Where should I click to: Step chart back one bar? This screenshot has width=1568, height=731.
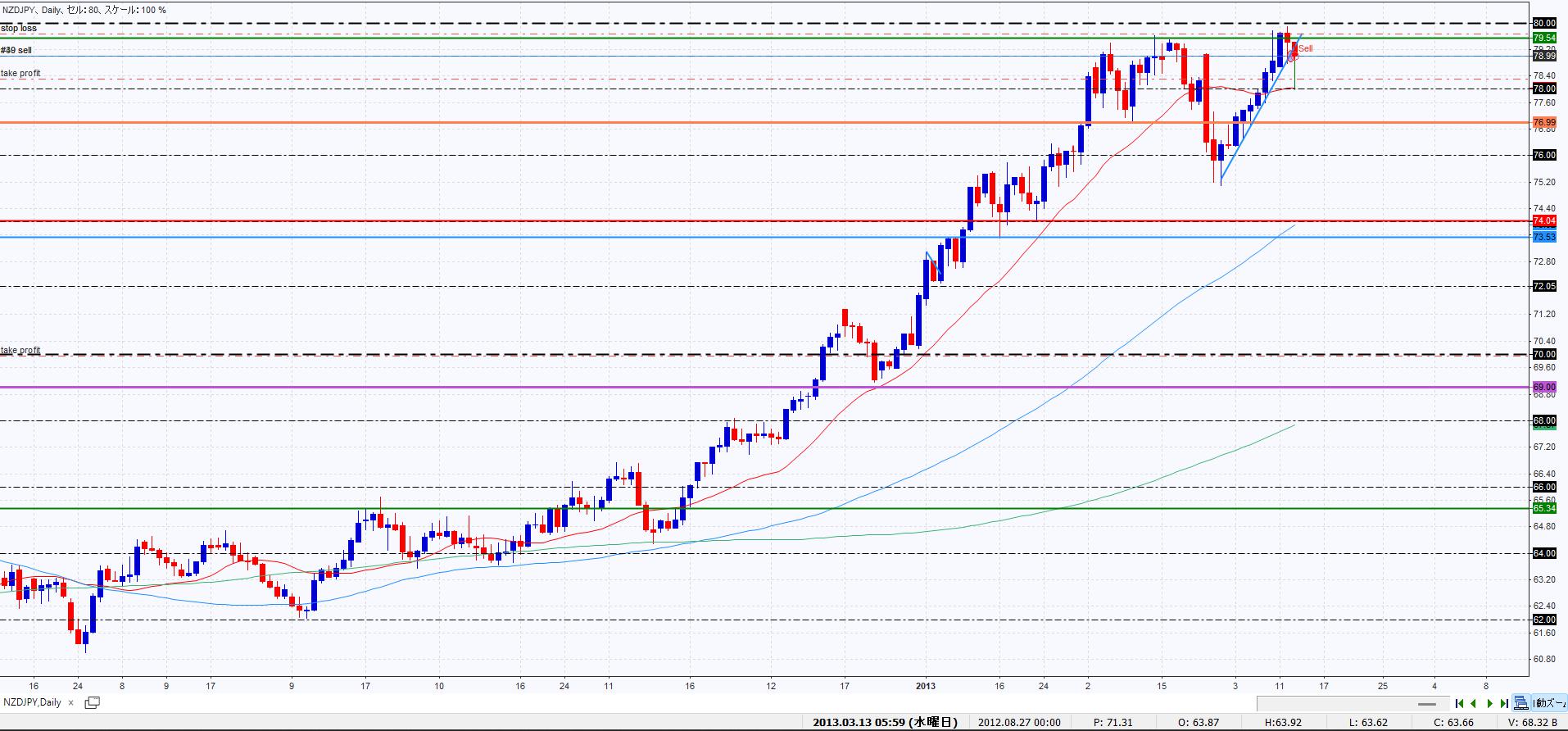click(1474, 703)
